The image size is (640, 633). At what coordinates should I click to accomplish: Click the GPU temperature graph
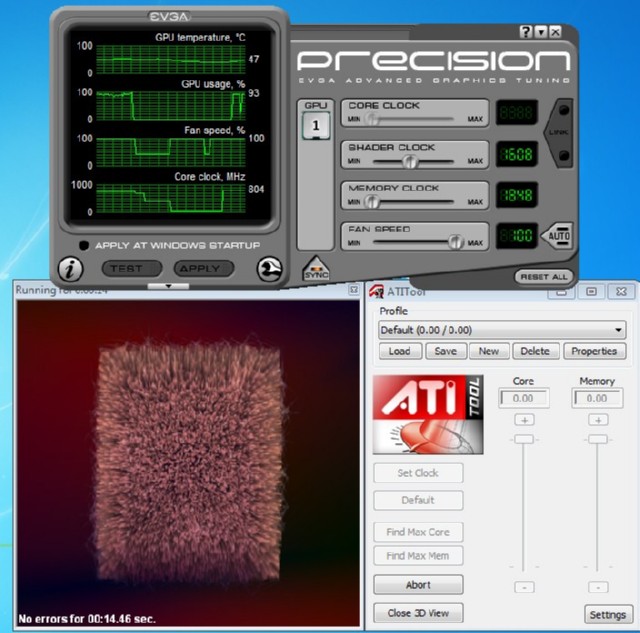tap(171, 60)
